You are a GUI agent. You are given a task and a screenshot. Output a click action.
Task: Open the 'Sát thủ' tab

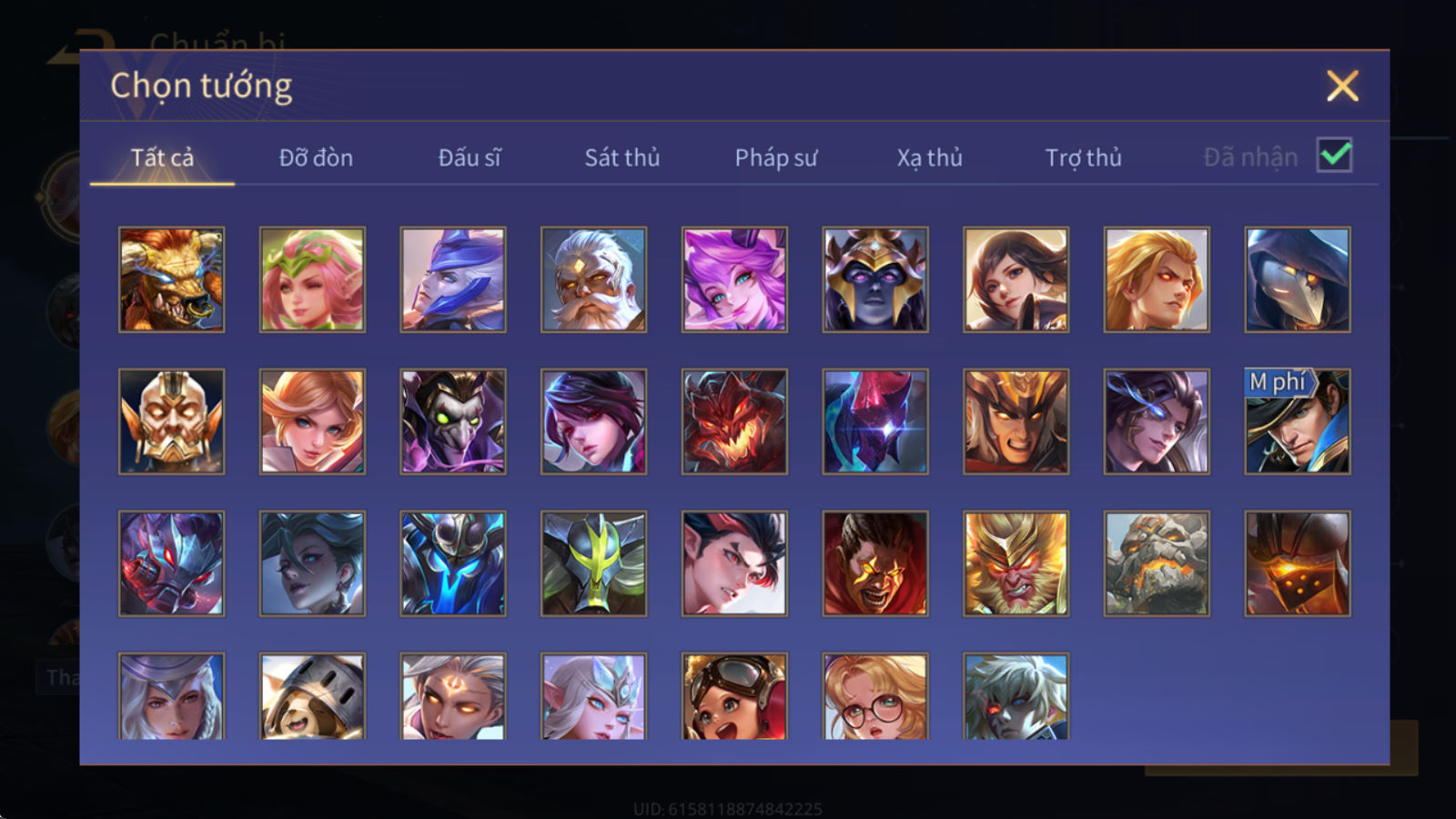[x=622, y=157]
